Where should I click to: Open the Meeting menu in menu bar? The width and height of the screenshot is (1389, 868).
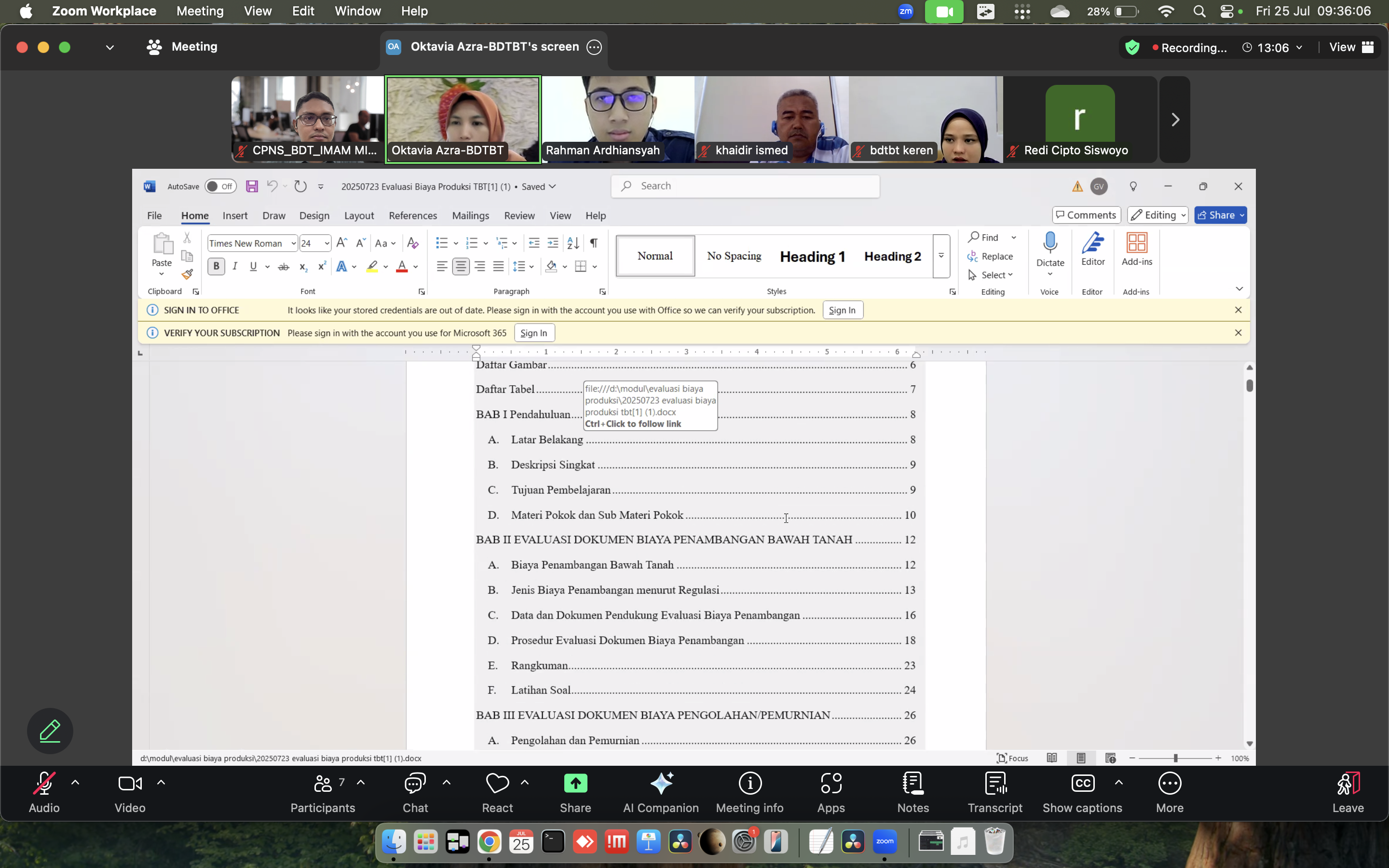(200, 11)
